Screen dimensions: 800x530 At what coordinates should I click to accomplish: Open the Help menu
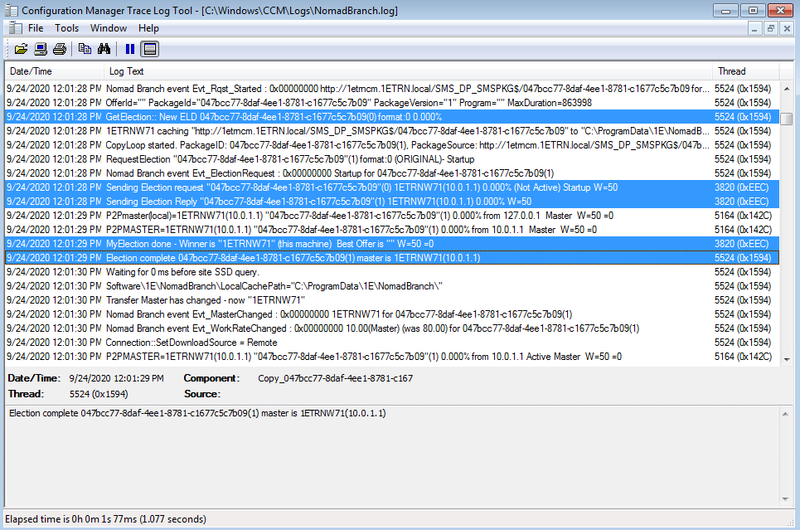point(149,28)
